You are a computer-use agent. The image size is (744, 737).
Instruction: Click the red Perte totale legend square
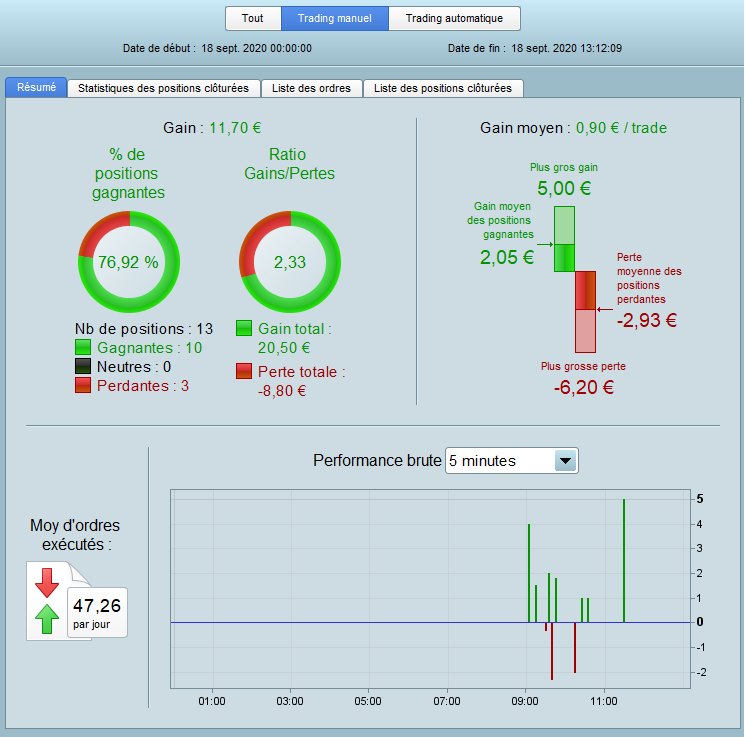point(244,372)
